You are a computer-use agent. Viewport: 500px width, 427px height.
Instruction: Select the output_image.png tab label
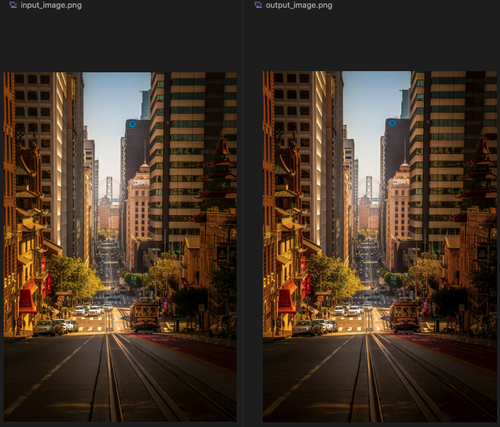[299, 5]
